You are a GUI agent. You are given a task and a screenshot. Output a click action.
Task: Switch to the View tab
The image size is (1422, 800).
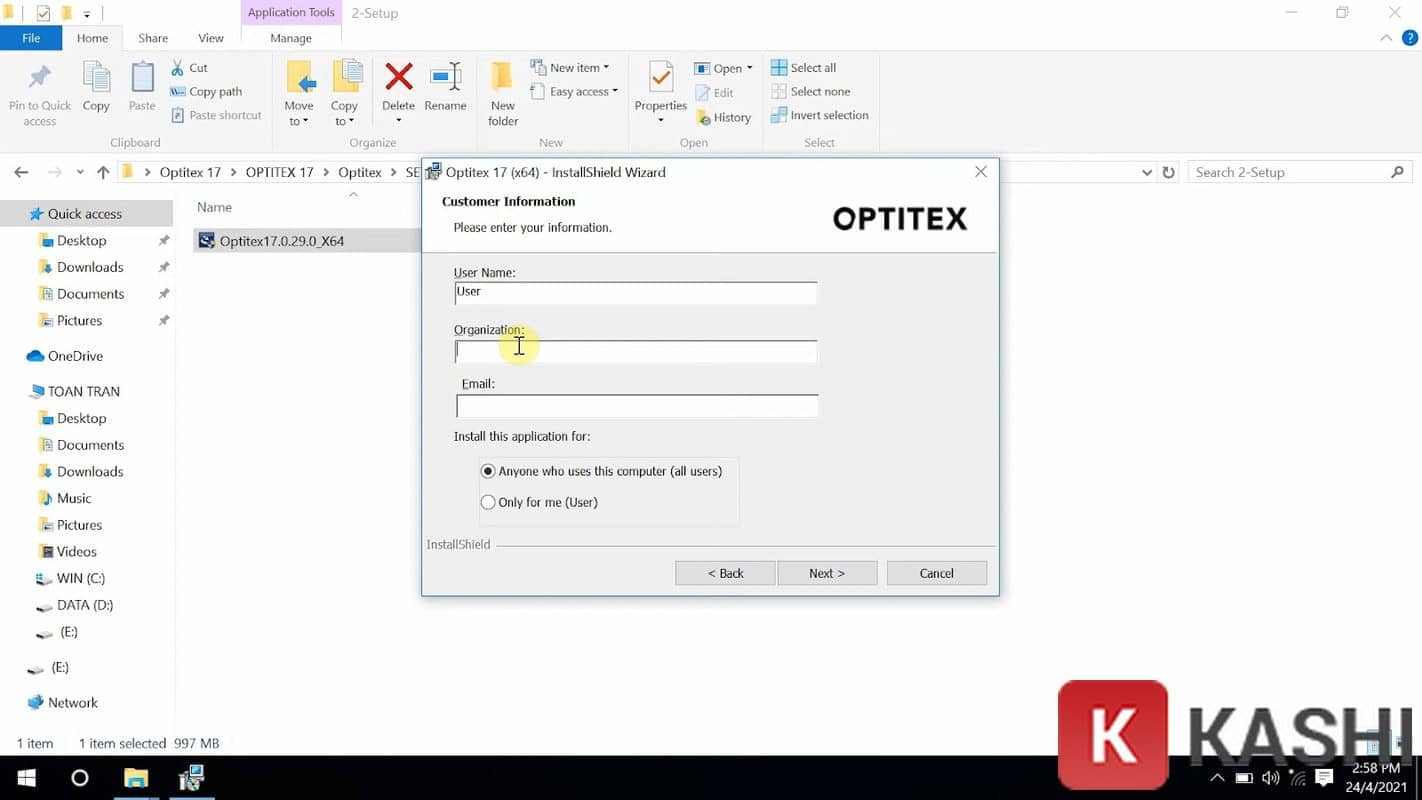[210, 38]
